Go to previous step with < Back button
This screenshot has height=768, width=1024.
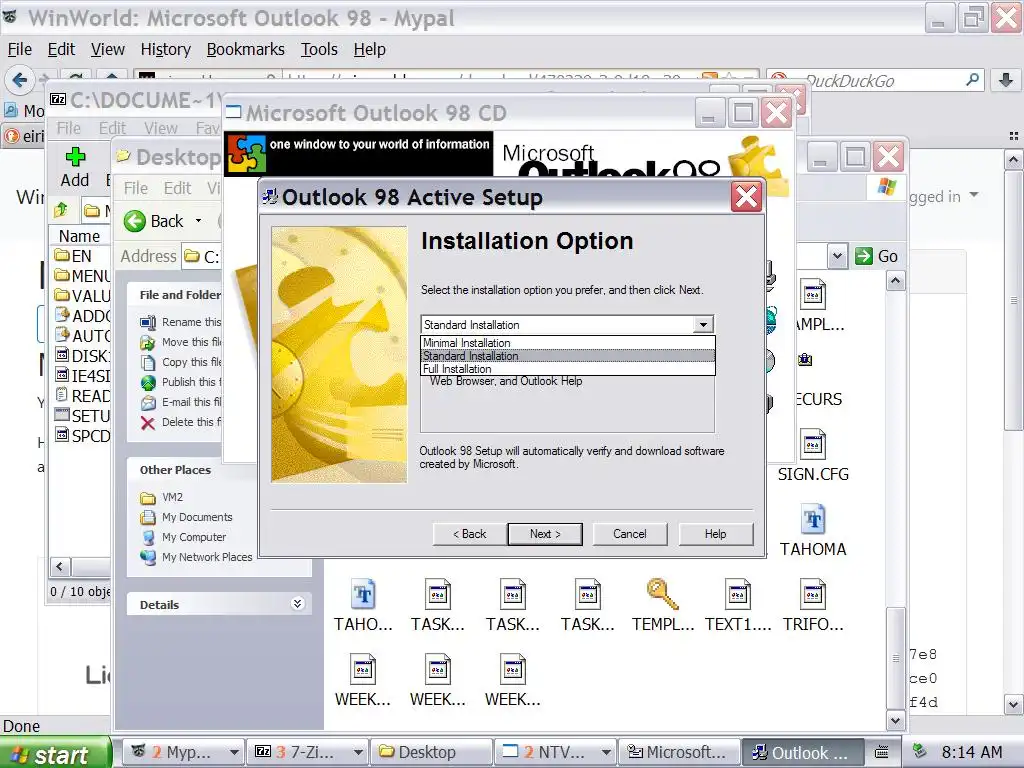click(x=470, y=534)
